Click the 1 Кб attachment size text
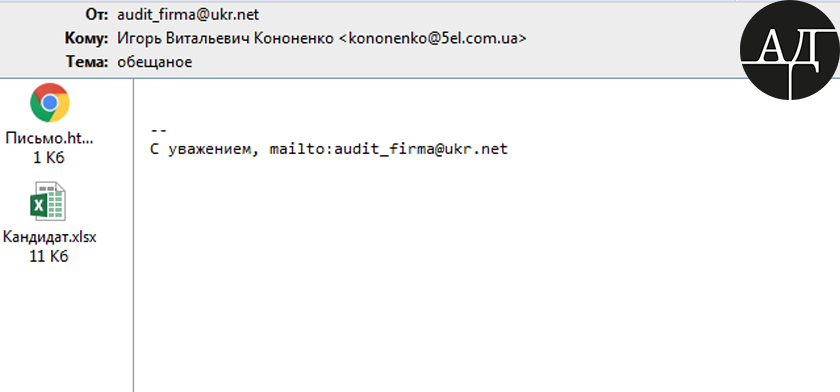Viewport: 840px width, 392px height. pos(49,158)
